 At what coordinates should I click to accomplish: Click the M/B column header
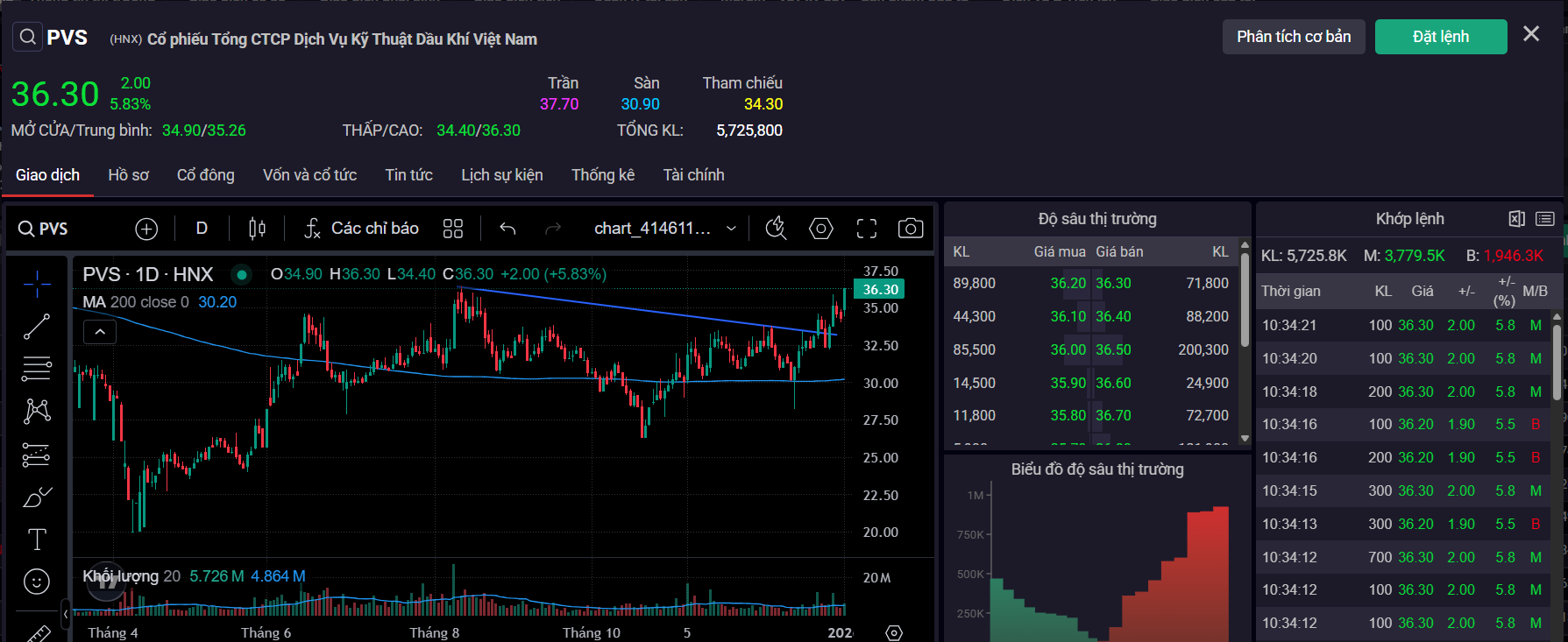[1535, 292]
